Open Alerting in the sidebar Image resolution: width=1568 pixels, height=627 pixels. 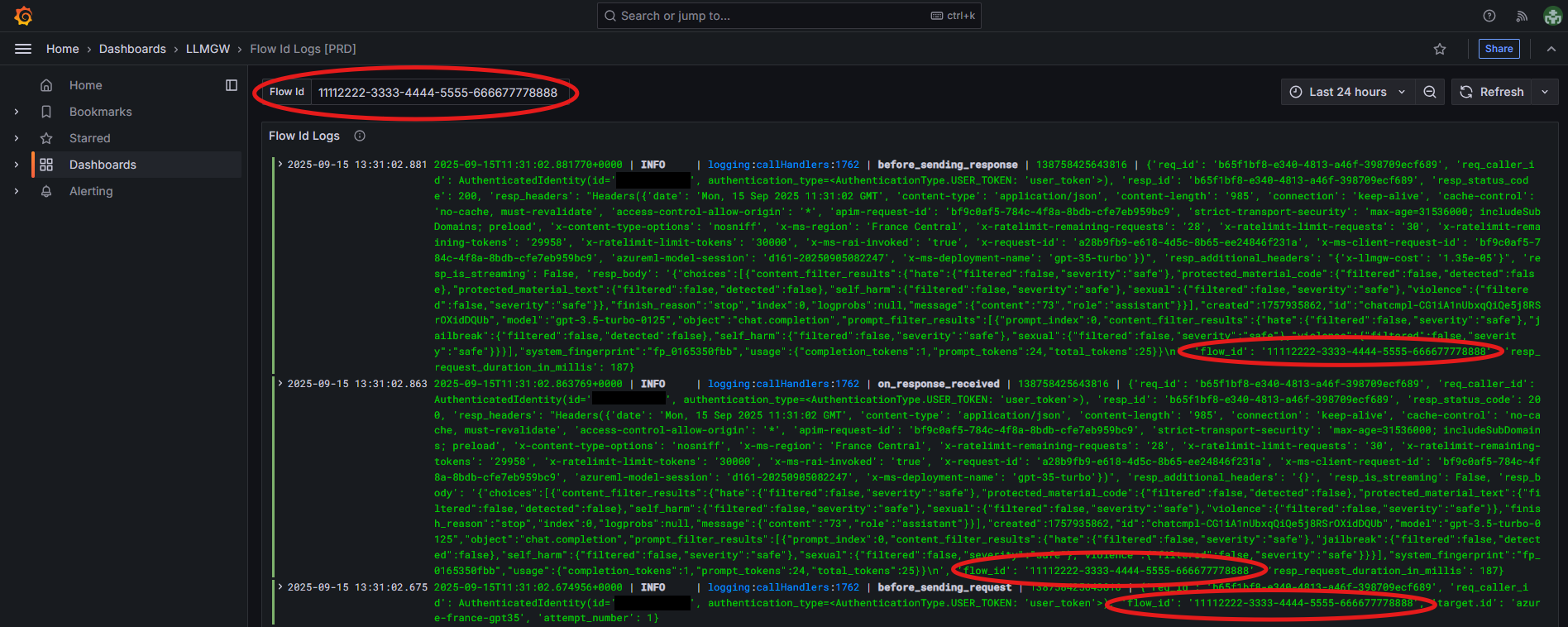(91, 191)
